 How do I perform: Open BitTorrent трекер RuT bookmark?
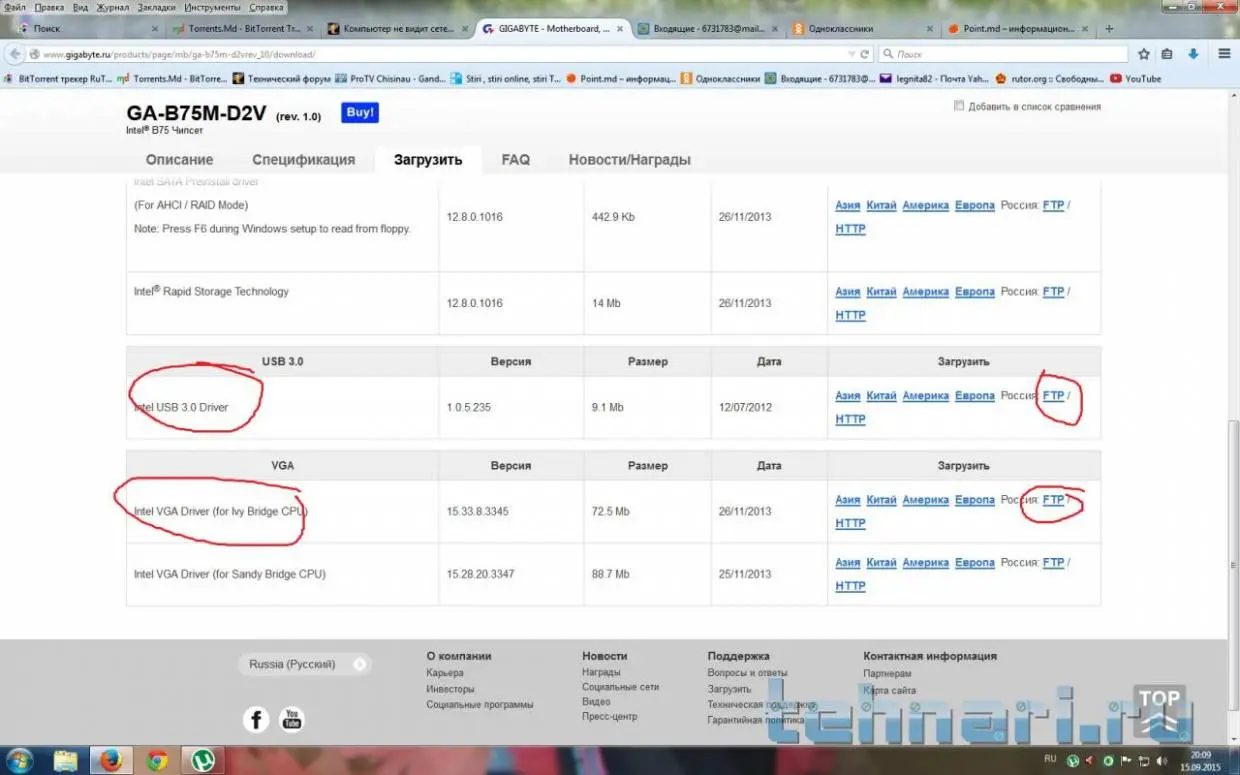(x=58, y=78)
